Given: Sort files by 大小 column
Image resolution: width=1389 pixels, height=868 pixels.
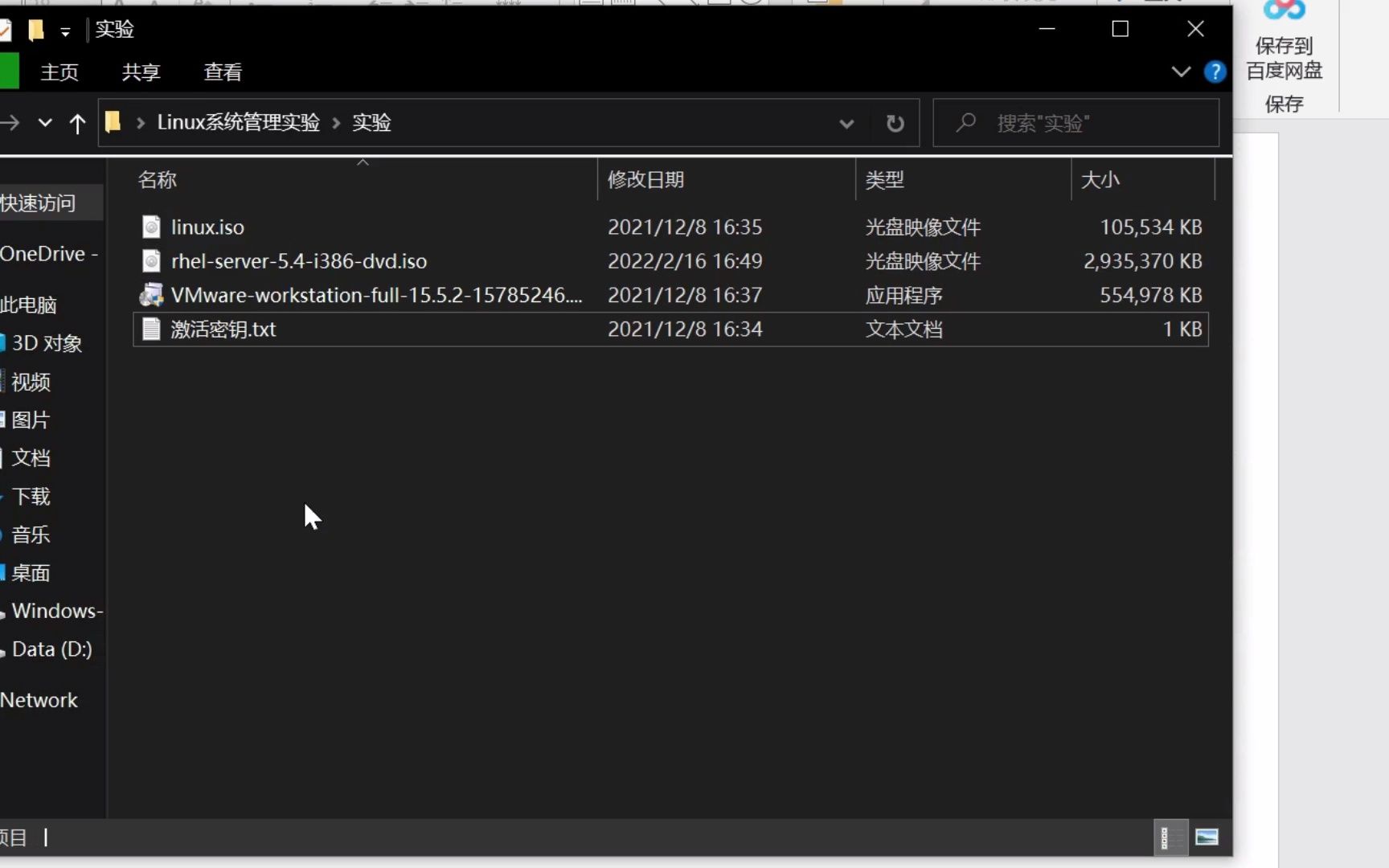Looking at the screenshot, I should click(x=1100, y=179).
